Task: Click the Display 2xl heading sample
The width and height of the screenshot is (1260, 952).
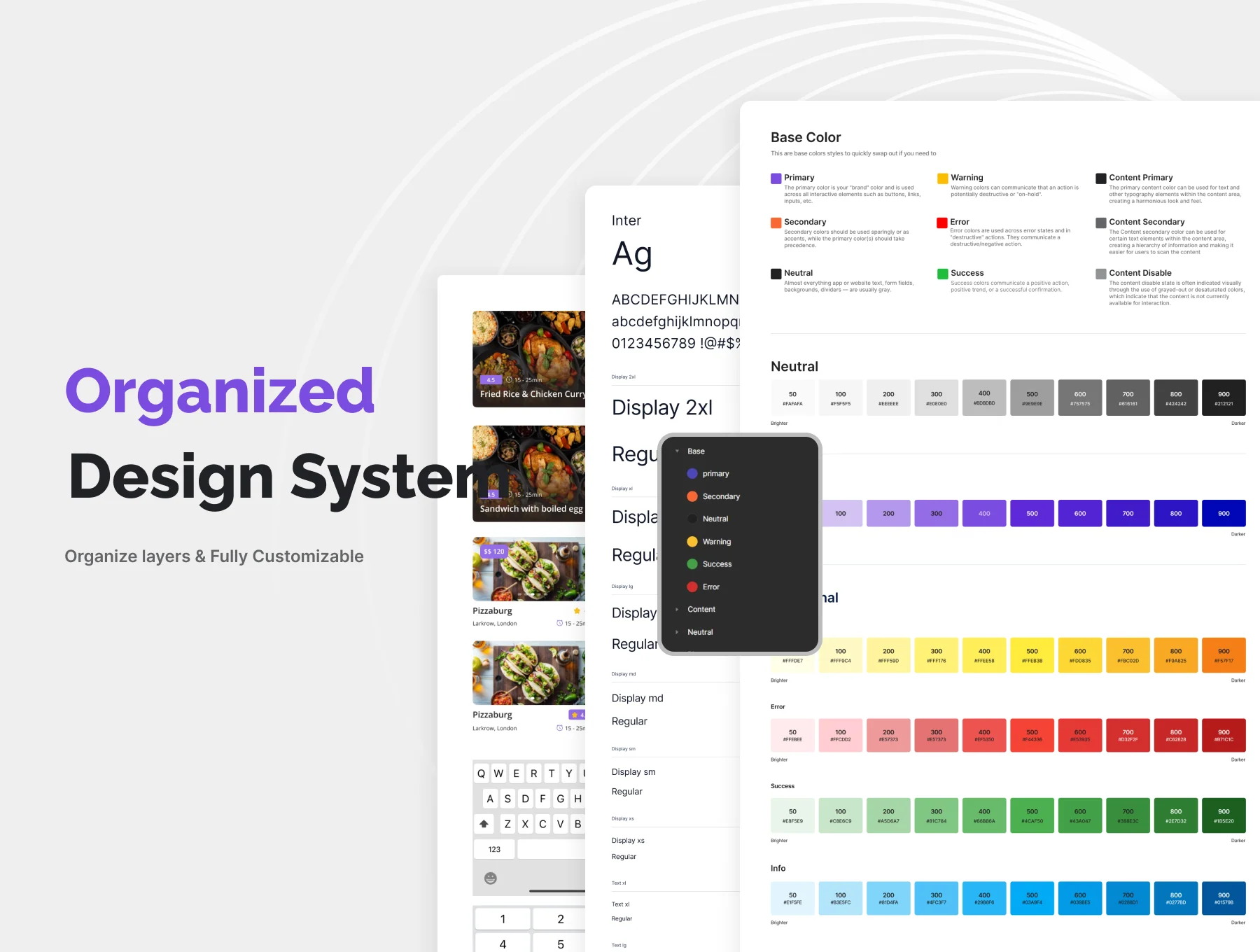Action: [x=662, y=407]
